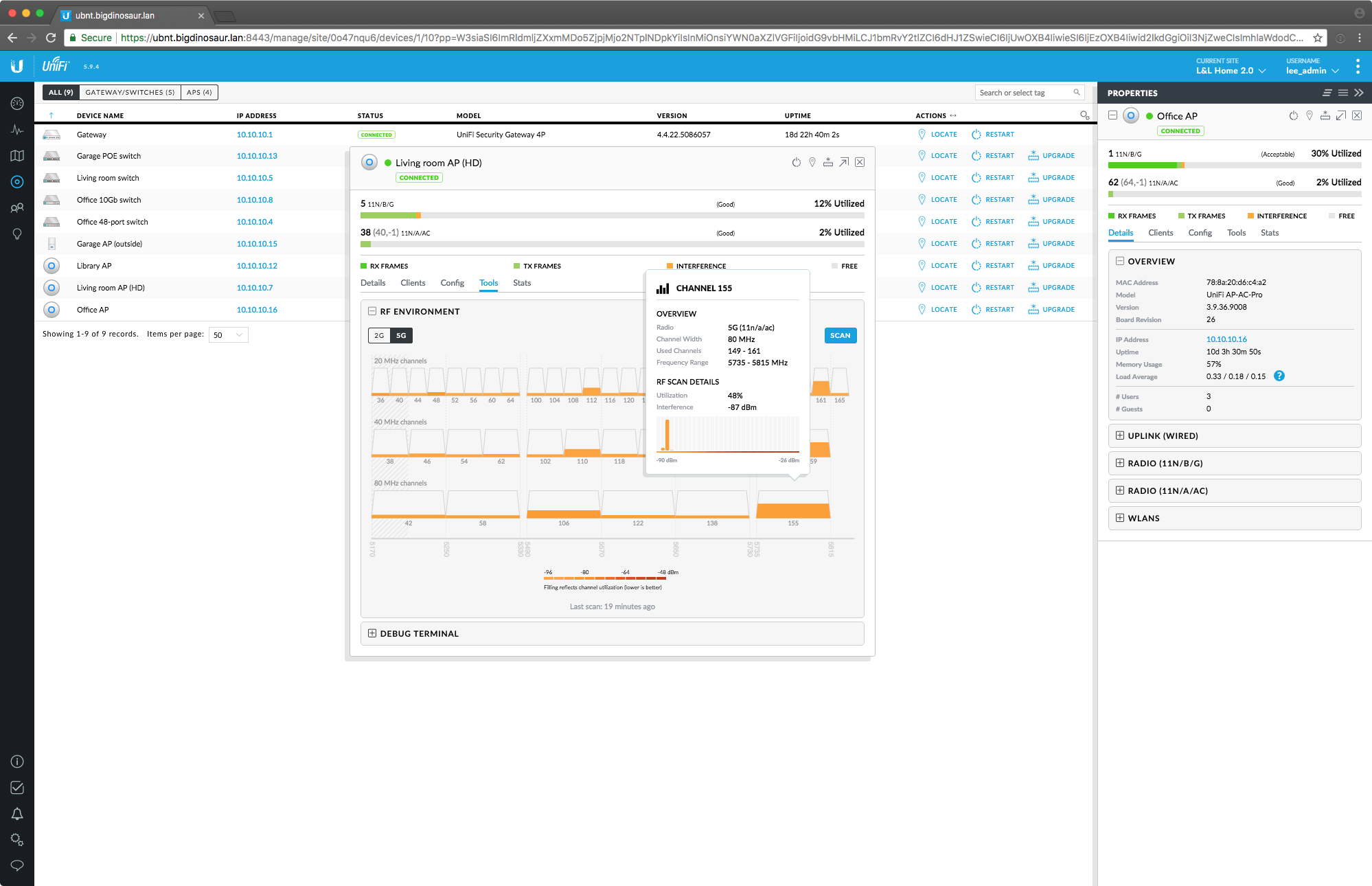Open the Clients tab in Office AP properties

pos(1160,233)
